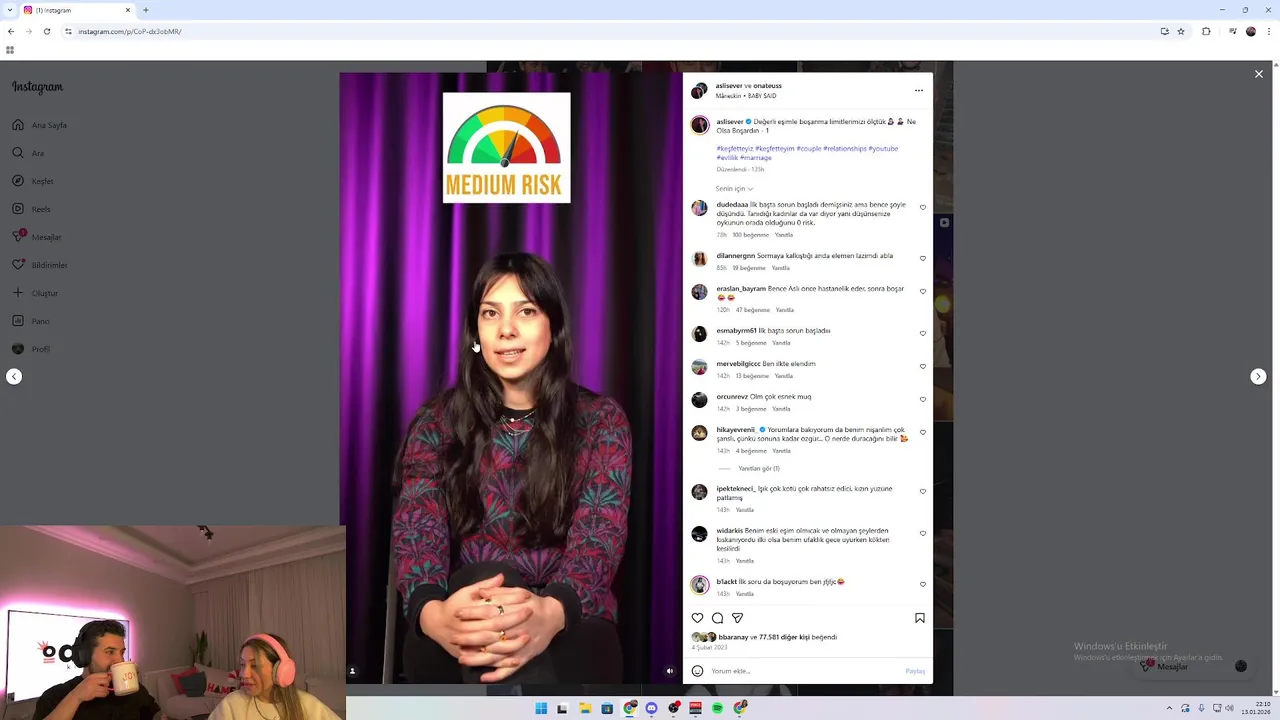This screenshot has width=1280, height=720.
Task: Like mervebilgiccc's comment
Action: pyautogui.click(x=923, y=366)
